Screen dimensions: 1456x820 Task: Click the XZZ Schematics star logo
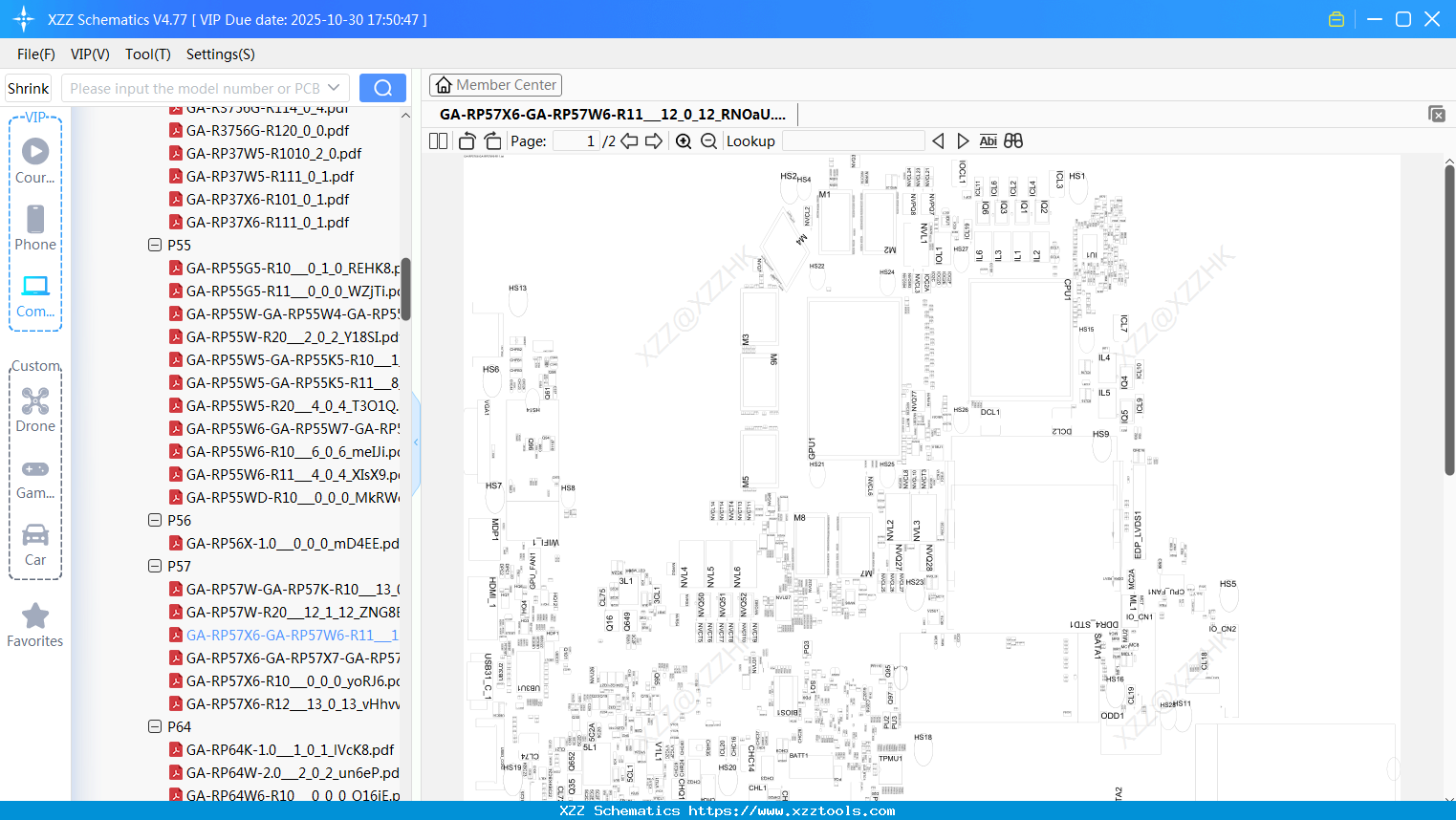pyautogui.click(x=24, y=19)
